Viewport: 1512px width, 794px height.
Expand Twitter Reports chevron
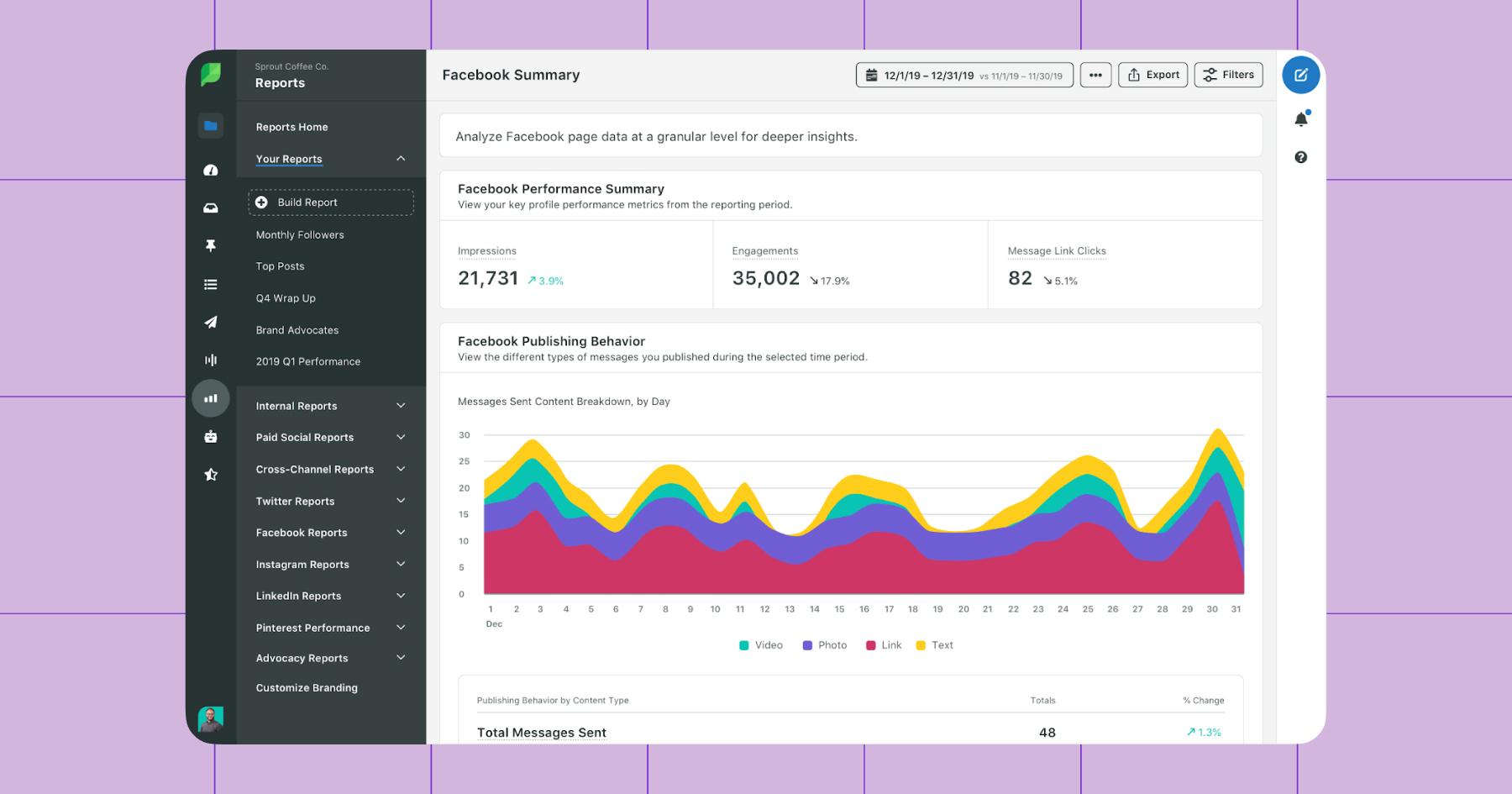(401, 501)
